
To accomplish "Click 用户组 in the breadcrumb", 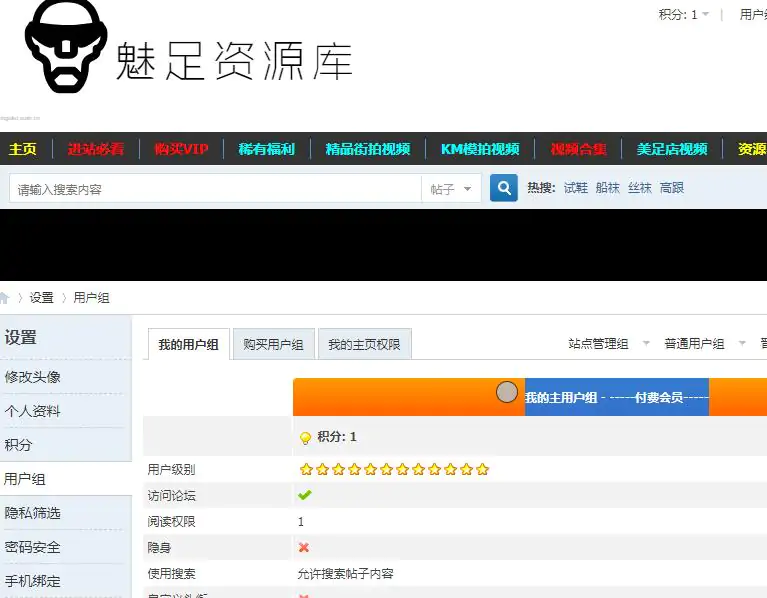I will click(x=91, y=297).
